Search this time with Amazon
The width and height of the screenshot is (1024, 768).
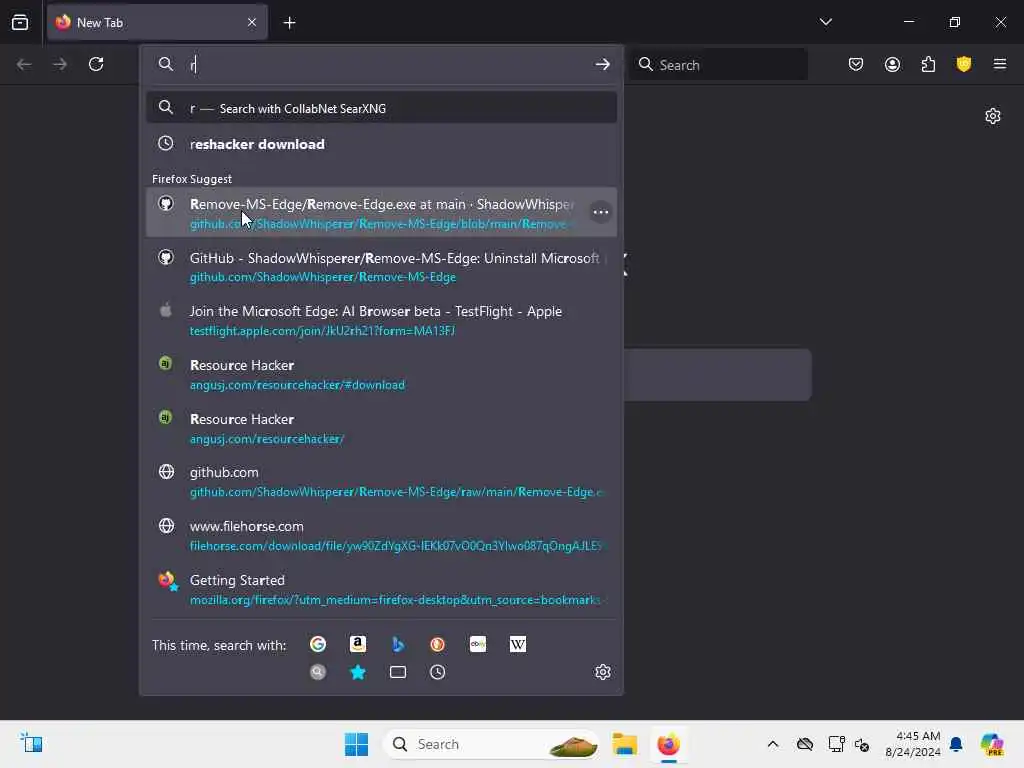(358, 645)
